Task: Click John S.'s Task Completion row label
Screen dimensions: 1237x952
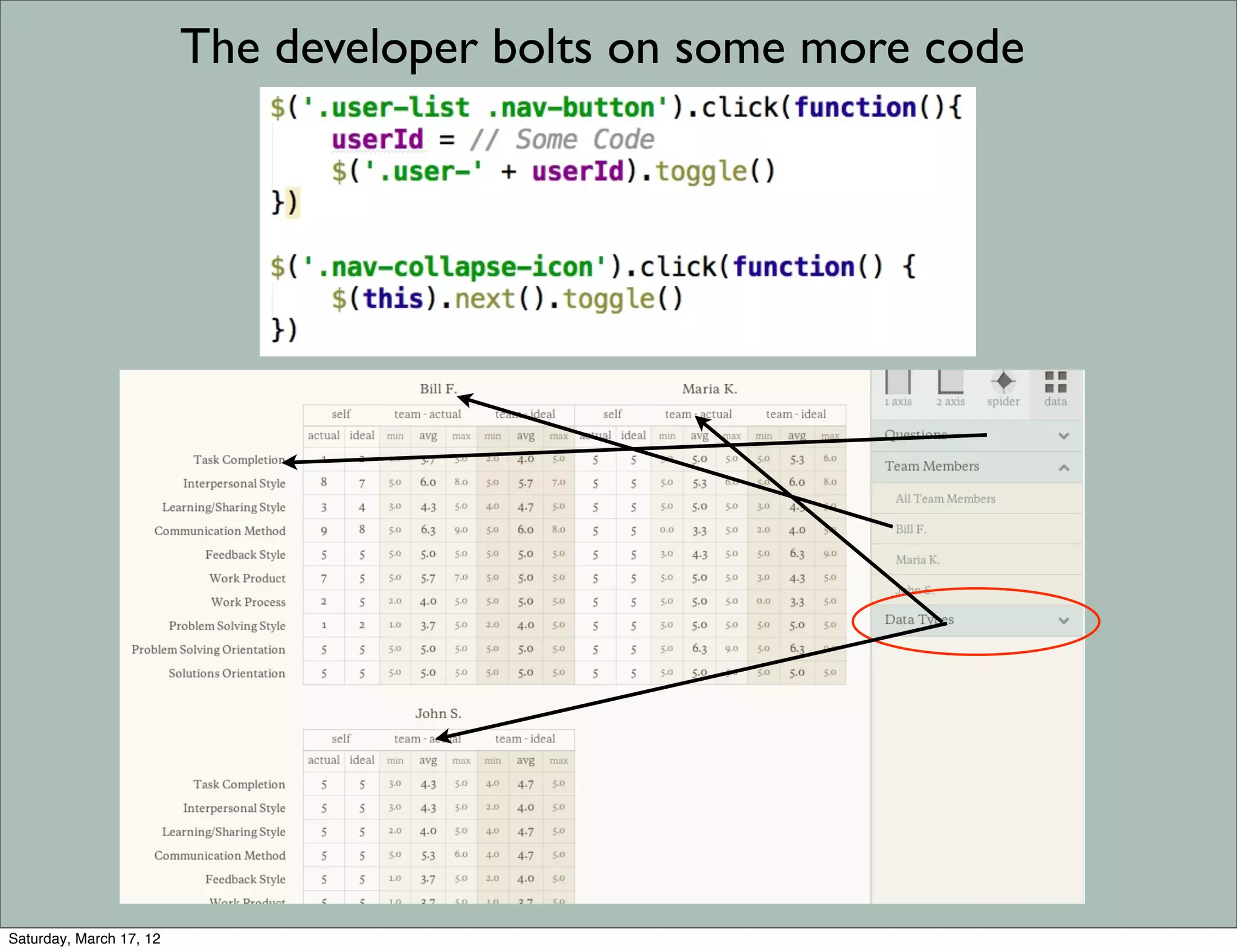Action: click(x=239, y=785)
